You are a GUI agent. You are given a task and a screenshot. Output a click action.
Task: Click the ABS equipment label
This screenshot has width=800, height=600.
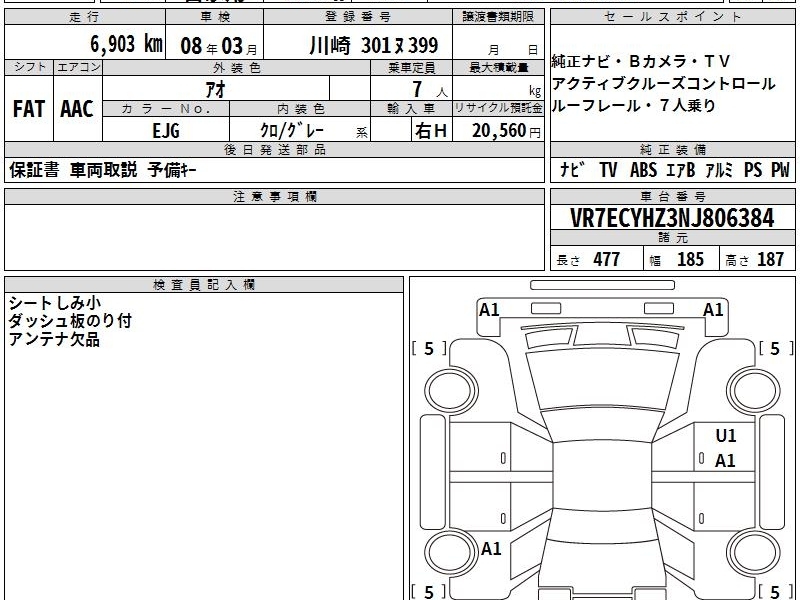pyautogui.click(x=643, y=170)
